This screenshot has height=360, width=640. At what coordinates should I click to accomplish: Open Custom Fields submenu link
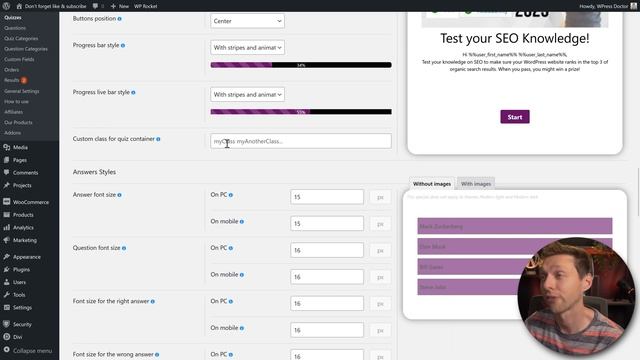pos(19,59)
